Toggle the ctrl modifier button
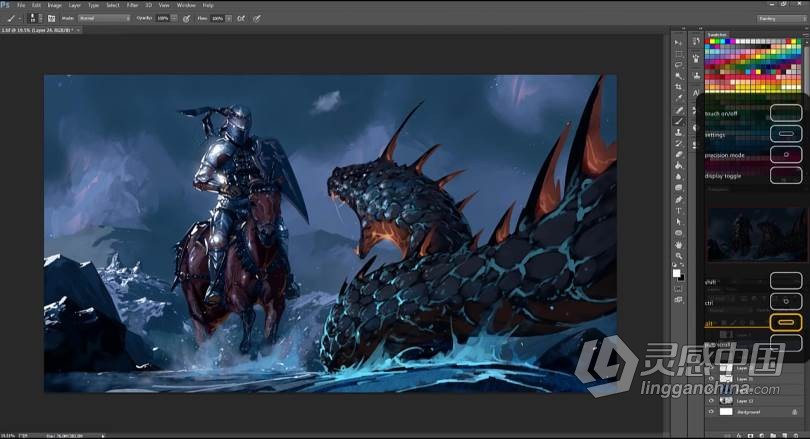Viewport: 810px width, 439px height. (x=786, y=302)
